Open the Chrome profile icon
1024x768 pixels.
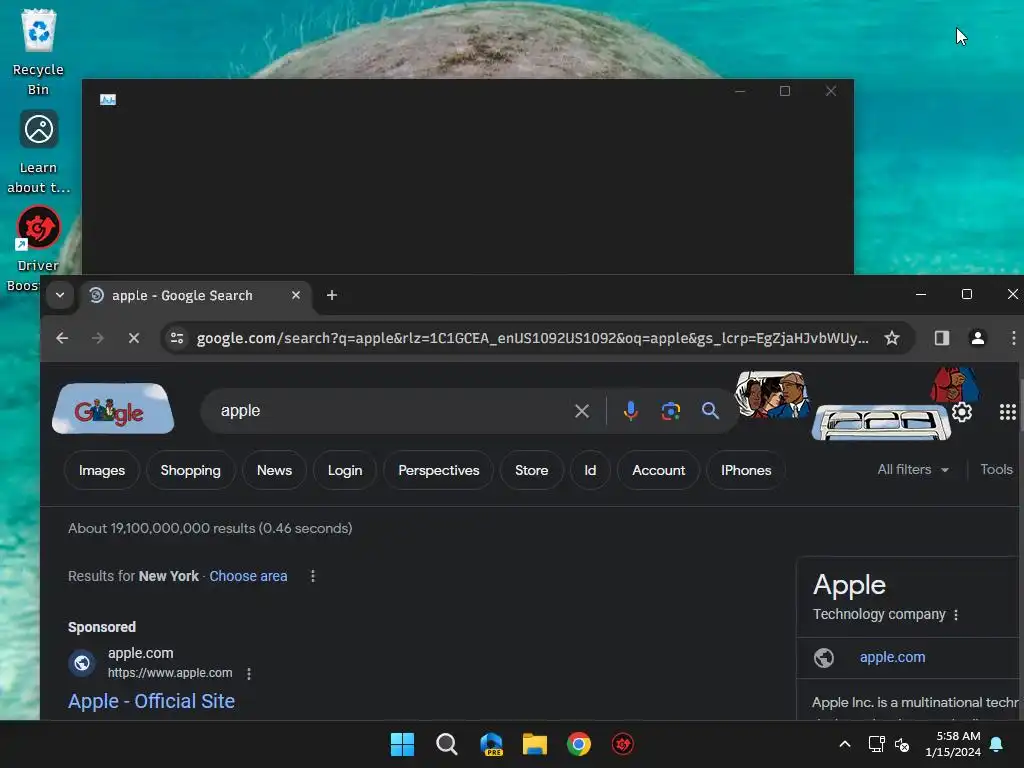pos(978,338)
